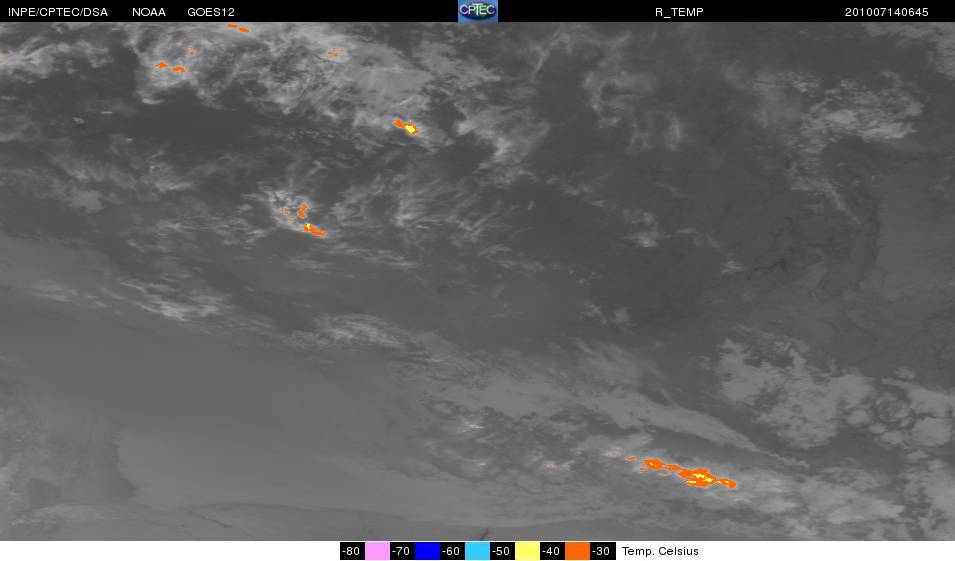Click the Temp. Celsius legend label
Screen dimensions: 955x561
[x=660, y=551]
